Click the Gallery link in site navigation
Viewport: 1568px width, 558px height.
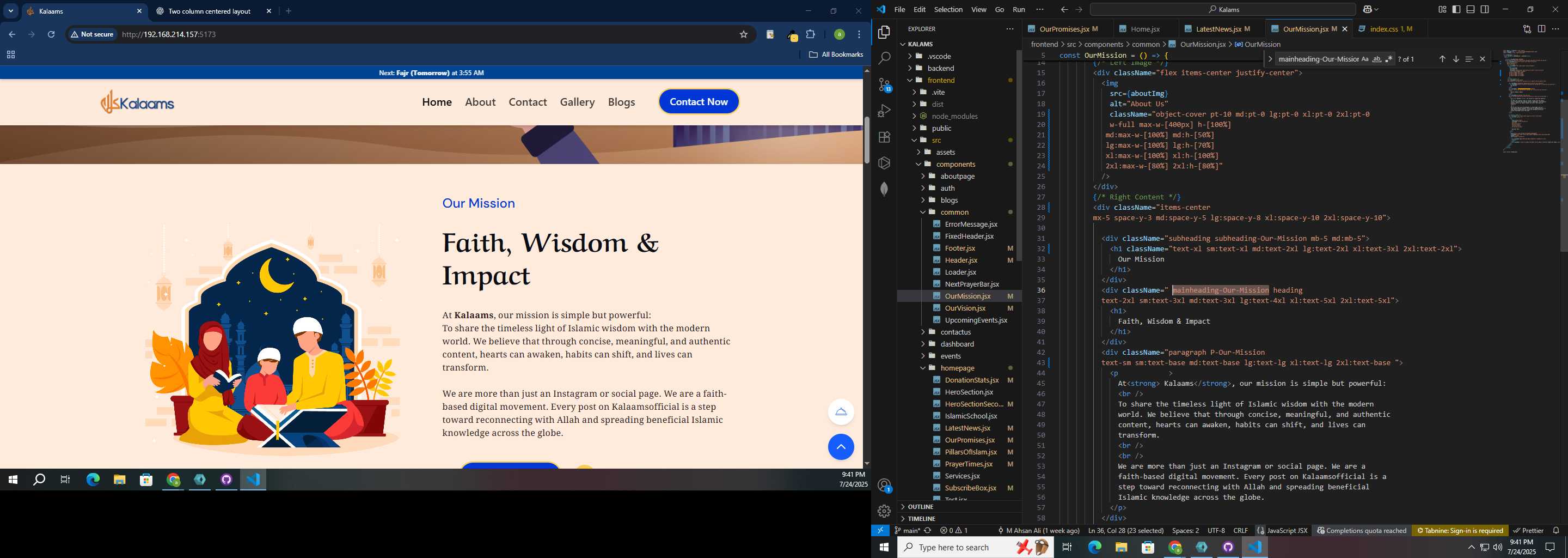[577, 102]
